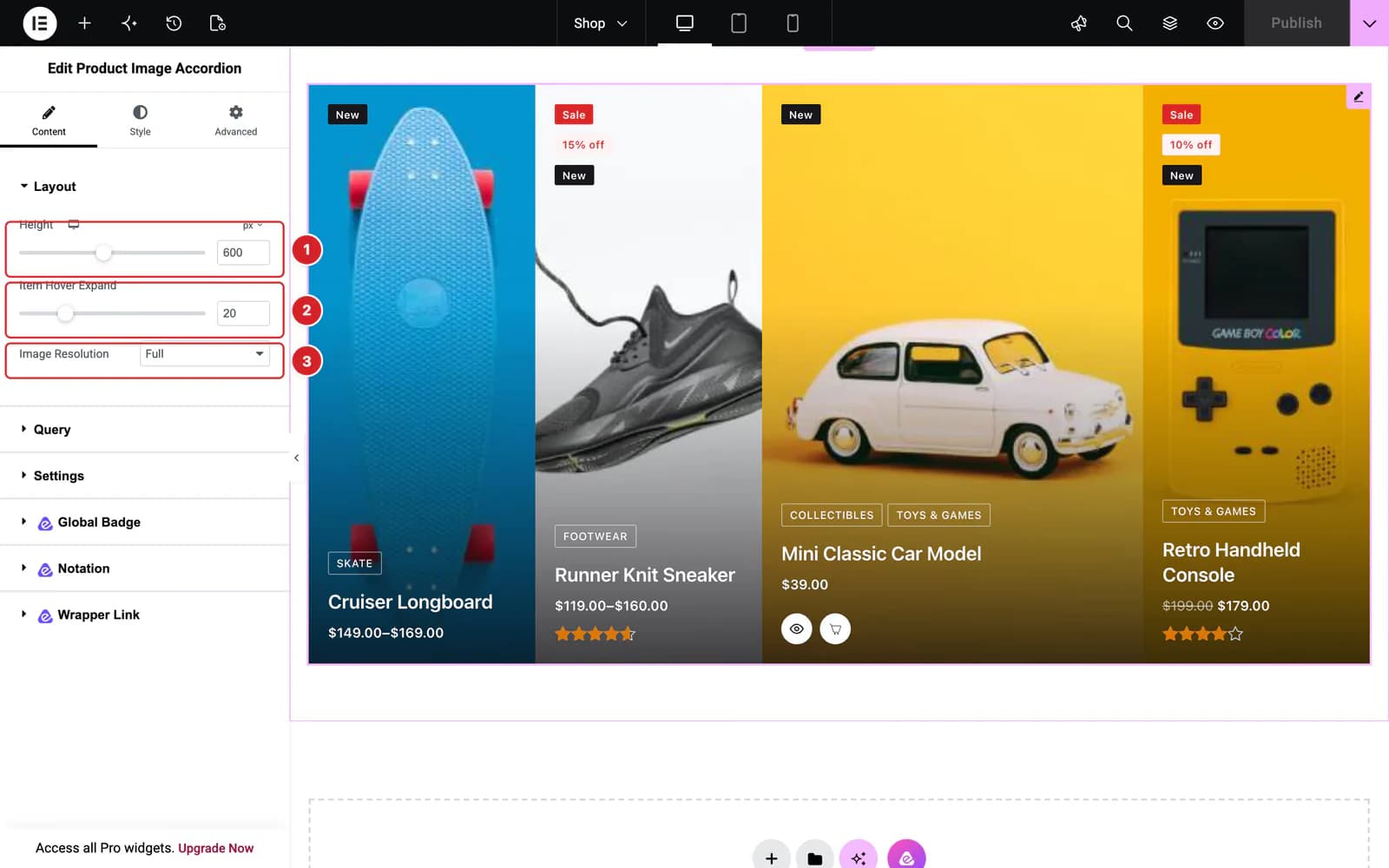Open the Publish options arrow

pos(1370,23)
